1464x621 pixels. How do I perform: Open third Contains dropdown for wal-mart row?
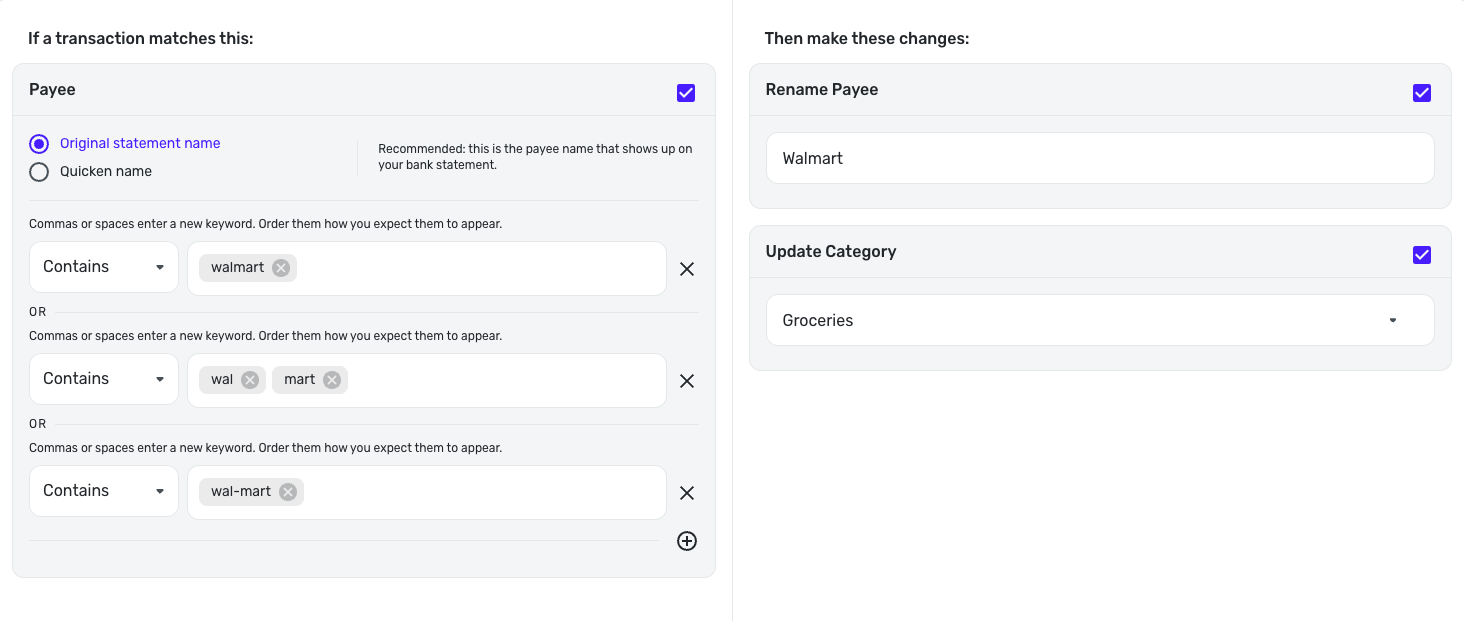[104, 491]
